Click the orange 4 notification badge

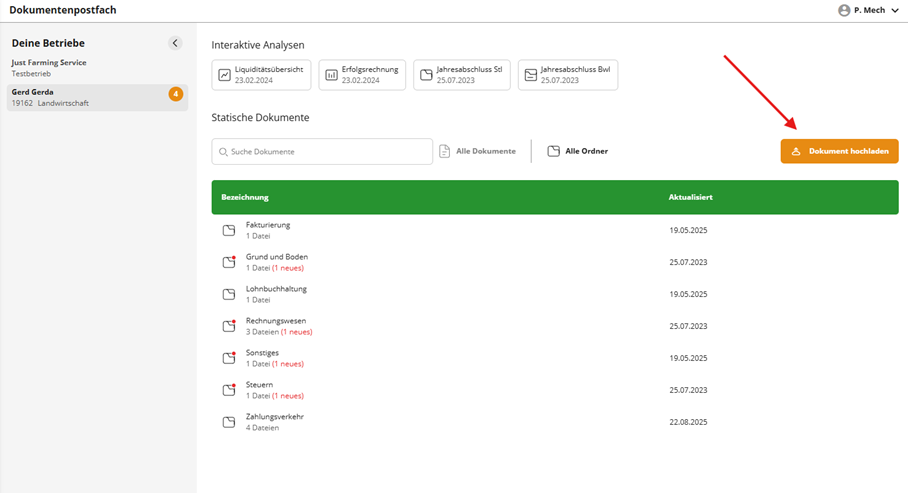[x=176, y=94]
